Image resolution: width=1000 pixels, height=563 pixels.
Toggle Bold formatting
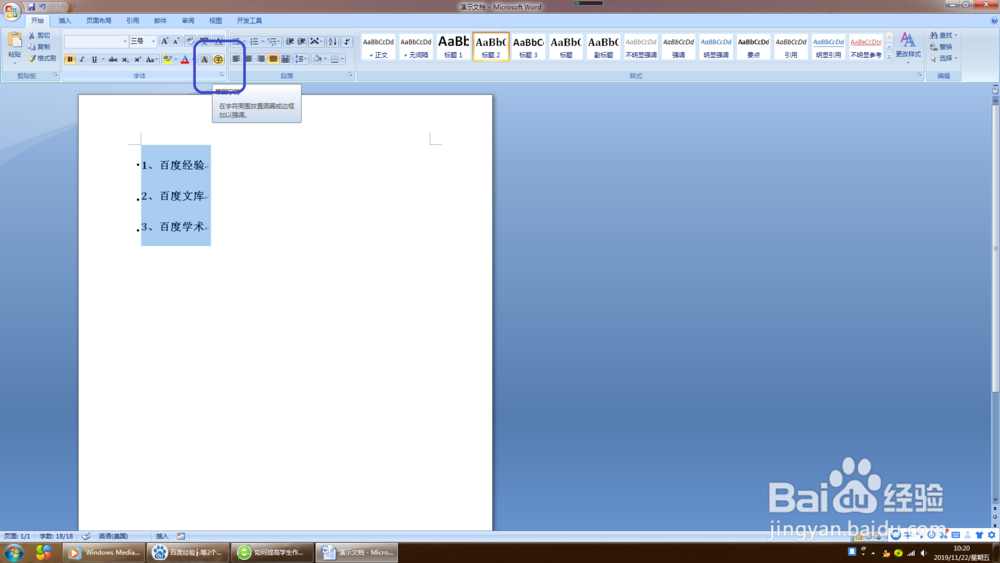[70, 59]
